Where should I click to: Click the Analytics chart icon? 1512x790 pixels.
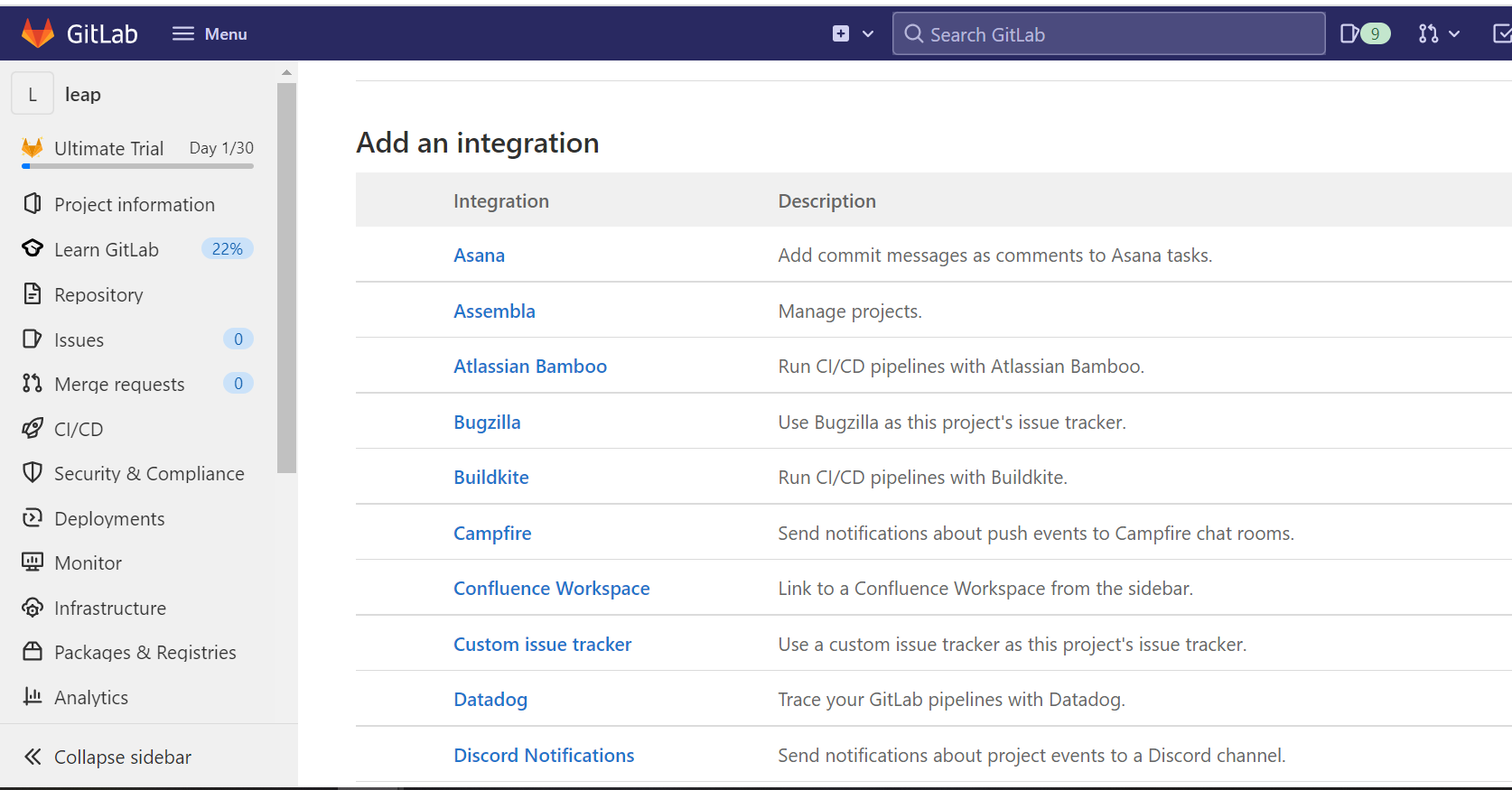click(x=33, y=697)
